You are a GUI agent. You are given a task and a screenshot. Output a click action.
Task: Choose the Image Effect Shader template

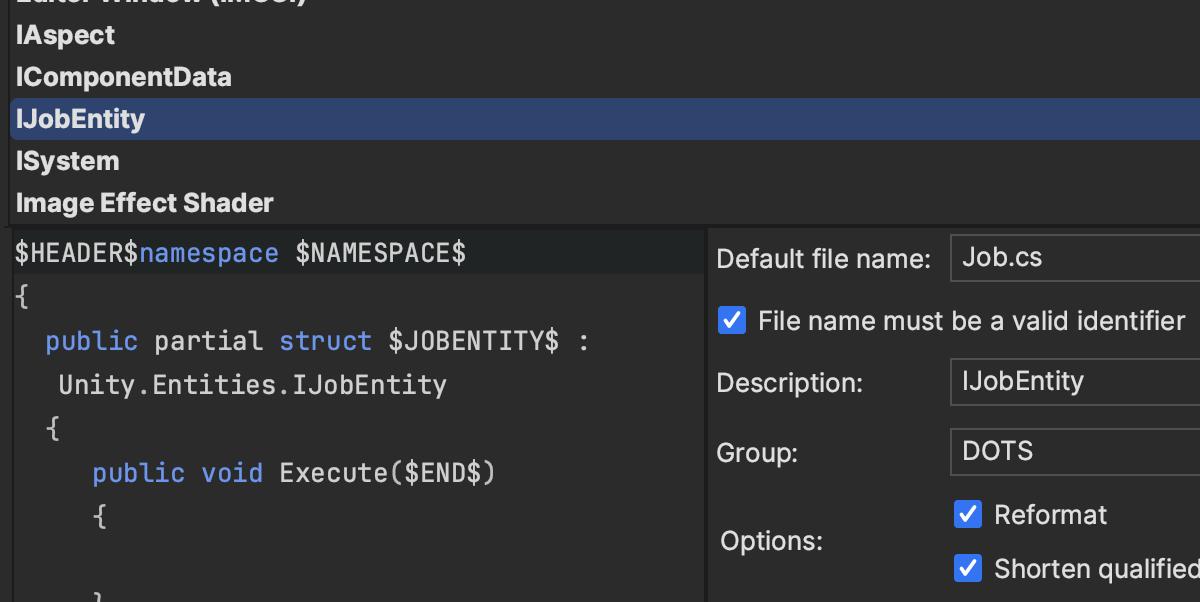144,203
